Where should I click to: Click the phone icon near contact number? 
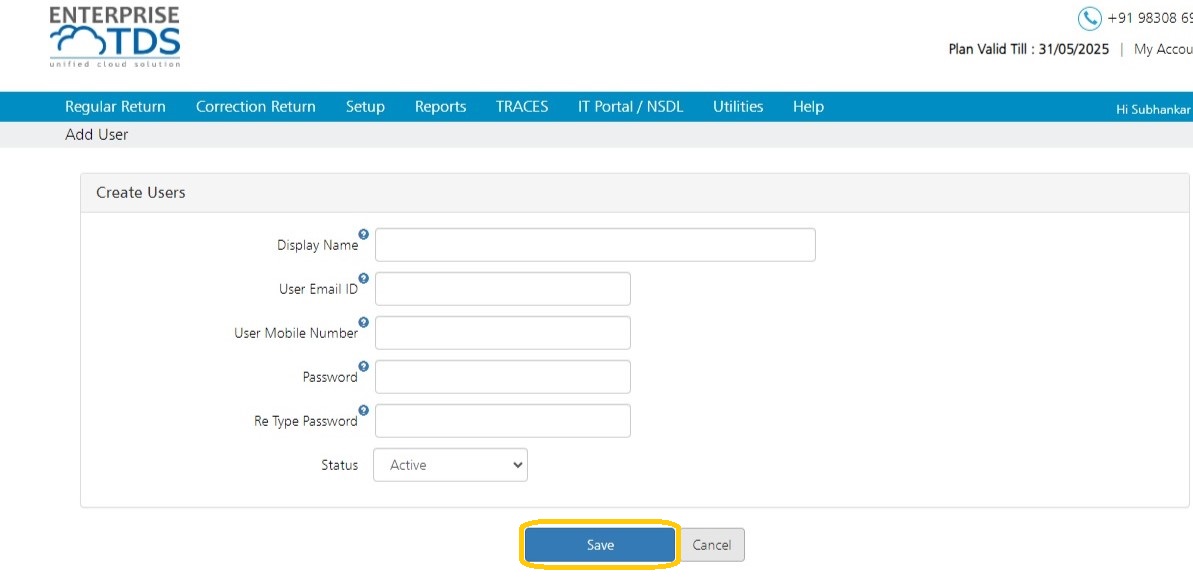coord(1090,18)
